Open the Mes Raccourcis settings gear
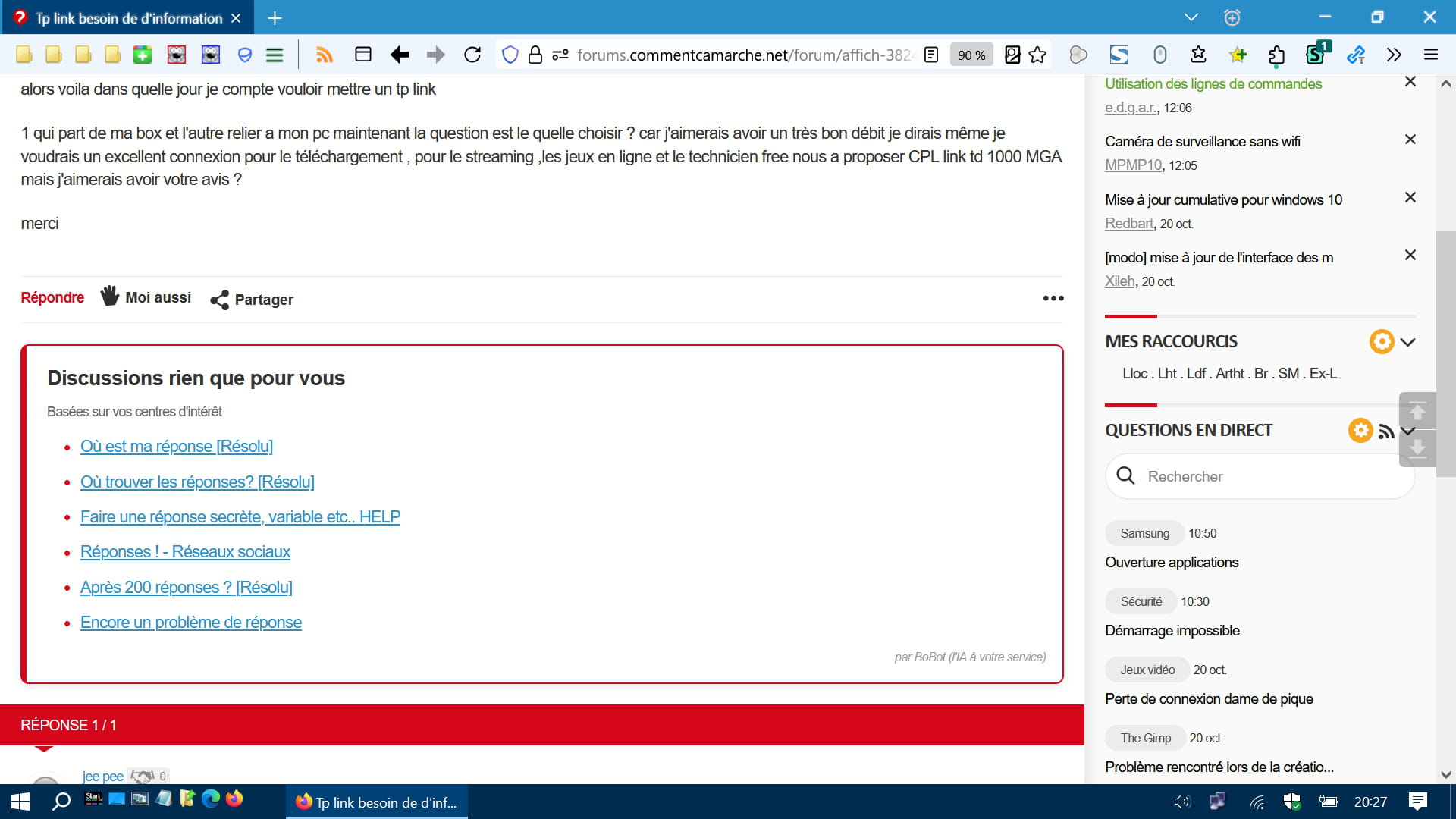The image size is (1456, 819). (x=1381, y=341)
